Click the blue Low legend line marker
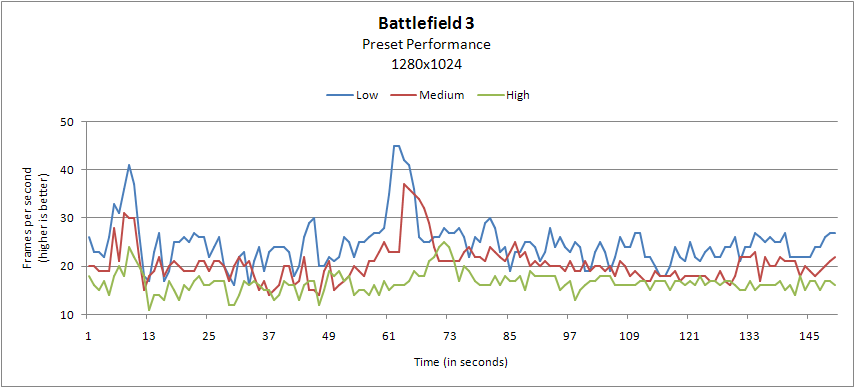 339,95
